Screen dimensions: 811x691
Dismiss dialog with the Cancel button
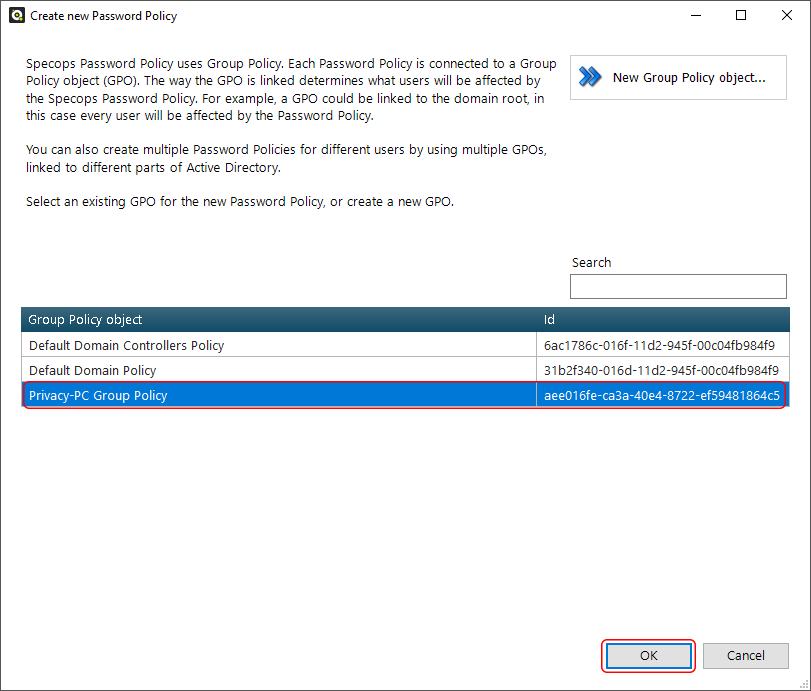(745, 656)
